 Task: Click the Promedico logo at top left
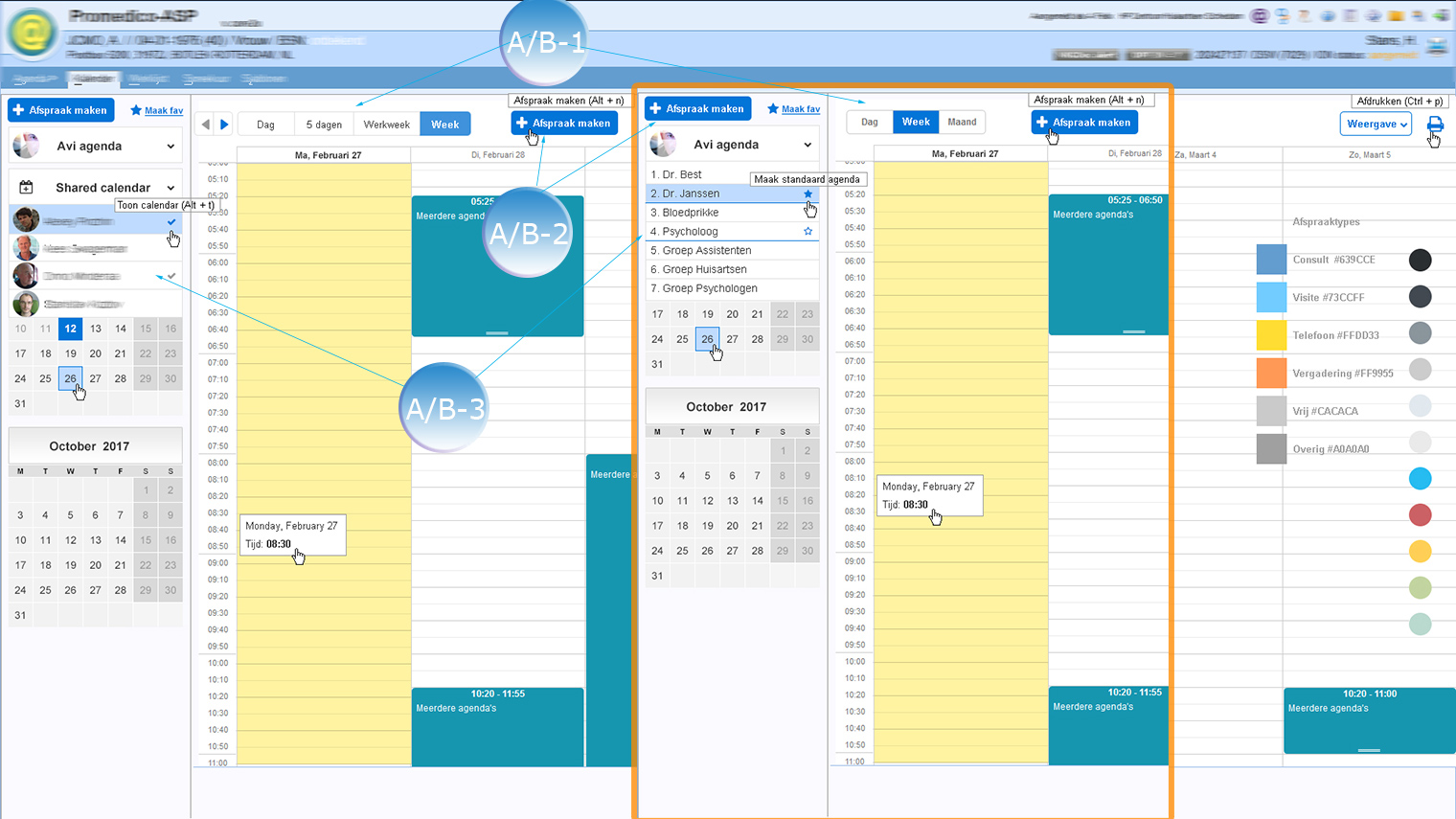32,34
